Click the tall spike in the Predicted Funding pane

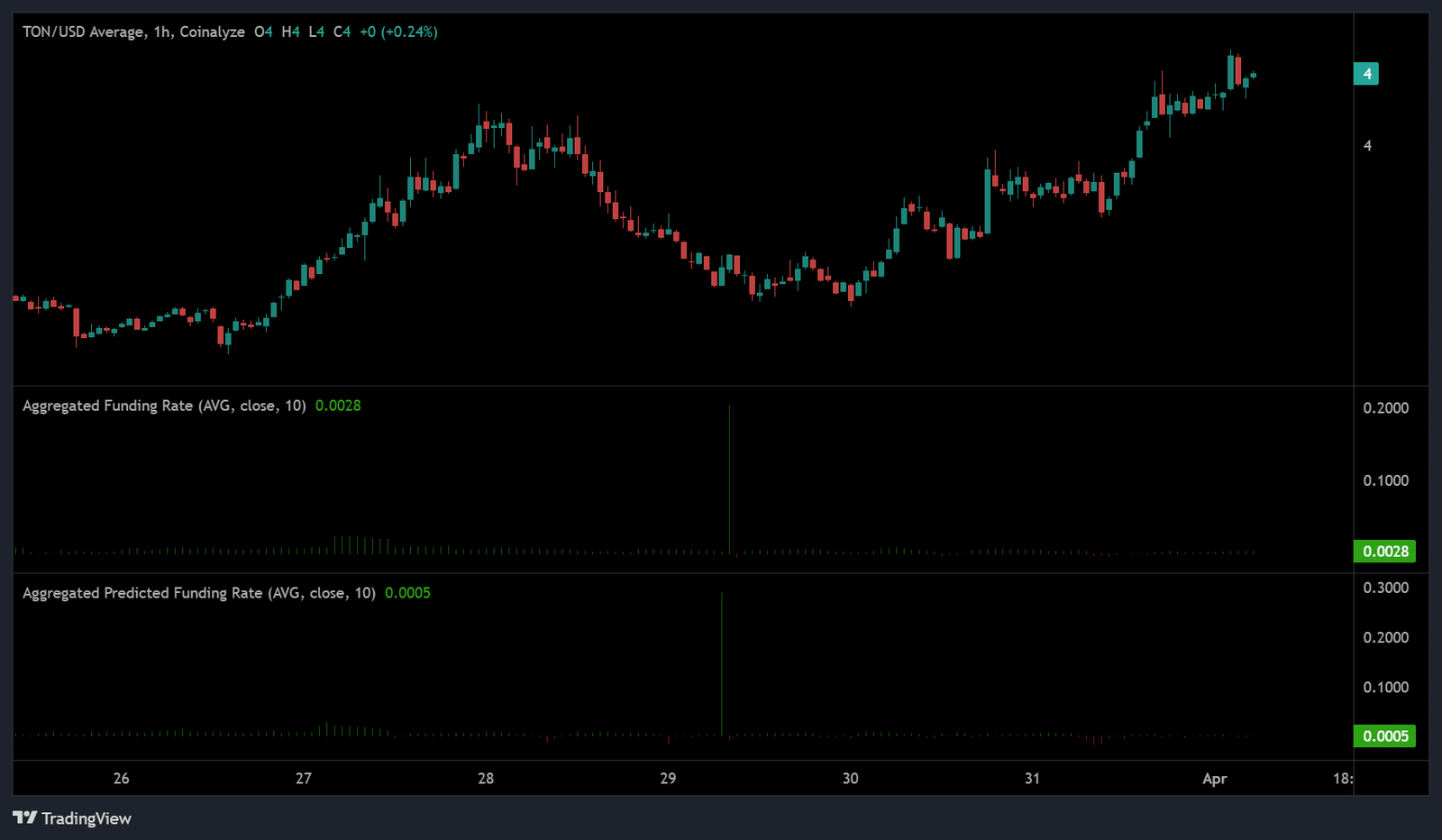[x=722, y=662]
